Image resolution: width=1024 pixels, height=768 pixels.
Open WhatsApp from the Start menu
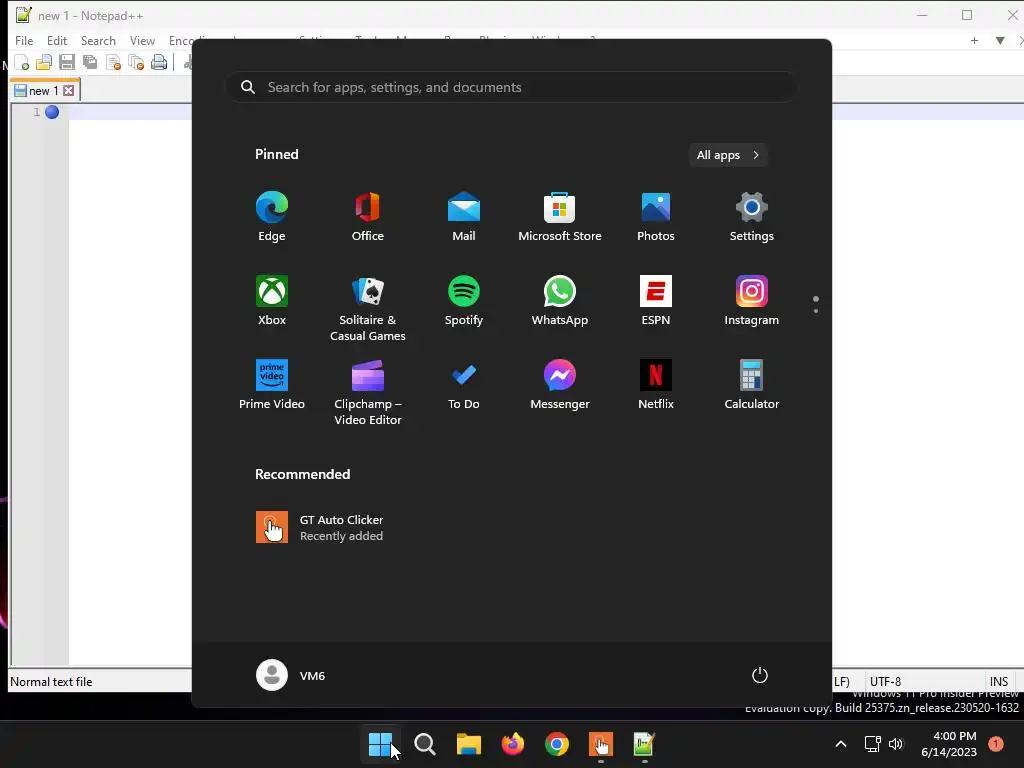pos(560,301)
